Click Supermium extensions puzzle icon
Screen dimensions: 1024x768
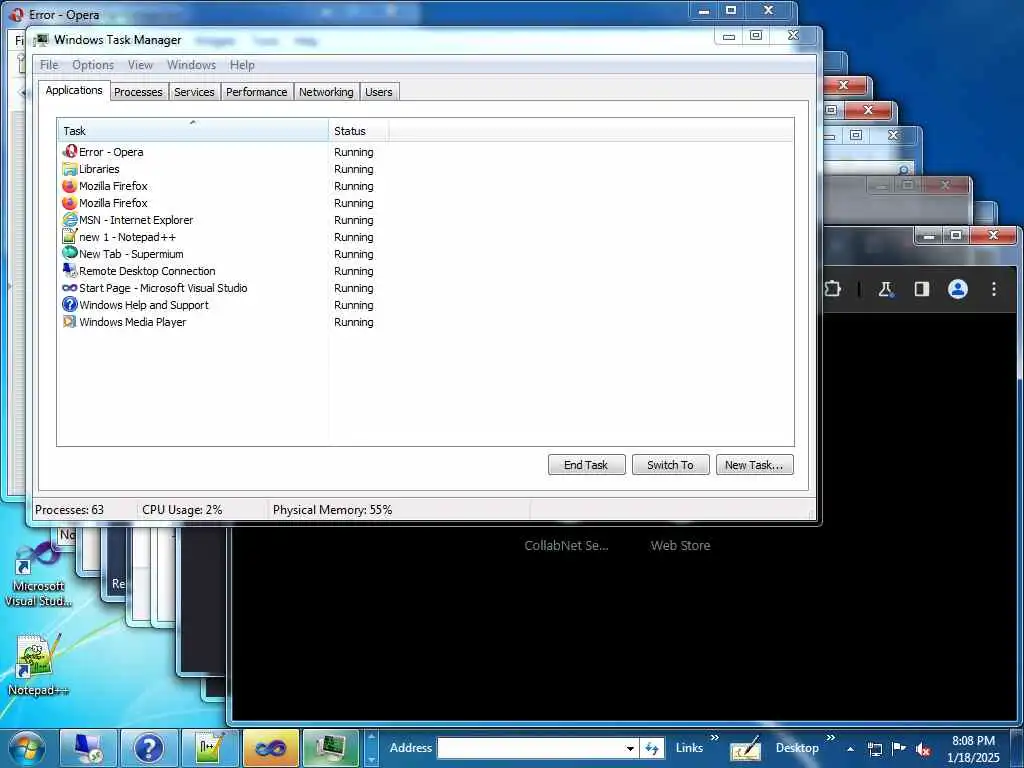tap(833, 289)
